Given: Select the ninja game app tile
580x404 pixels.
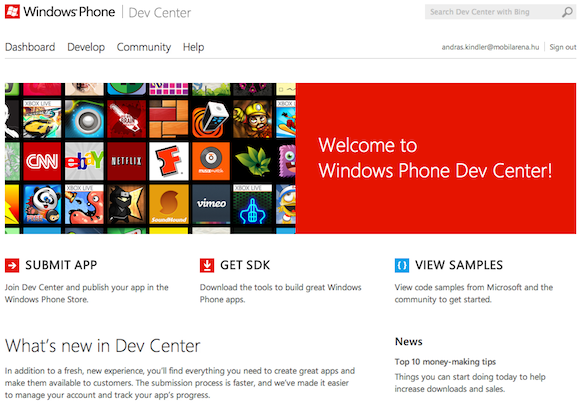Looking at the screenshot, I should tap(127, 204).
